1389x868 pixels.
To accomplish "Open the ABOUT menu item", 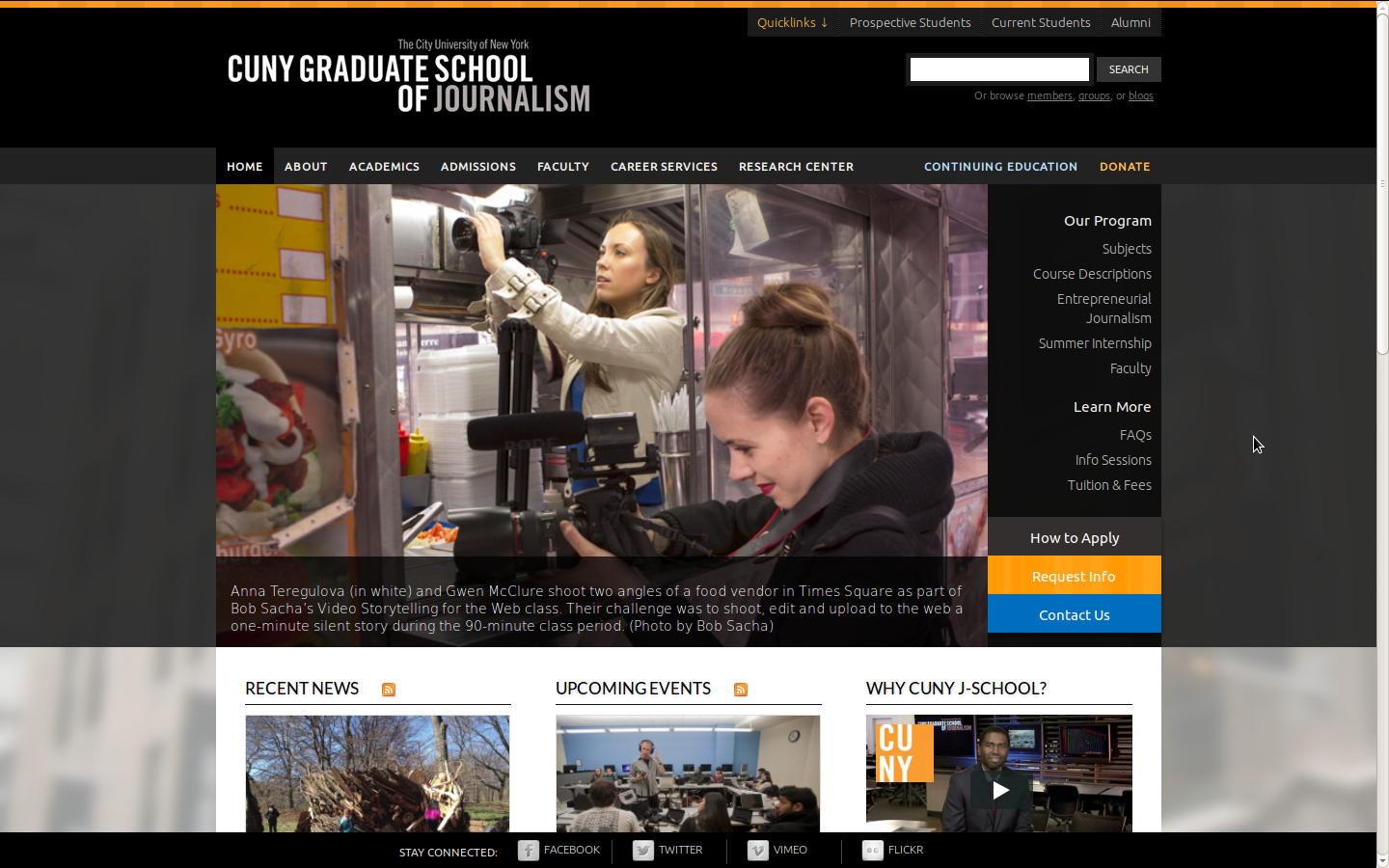I will pos(306,166).
